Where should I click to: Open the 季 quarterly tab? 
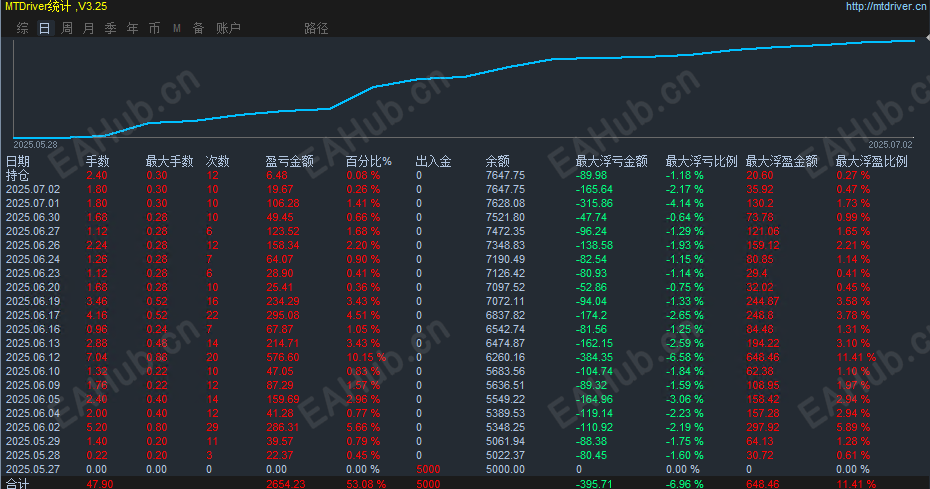point(110,28)
